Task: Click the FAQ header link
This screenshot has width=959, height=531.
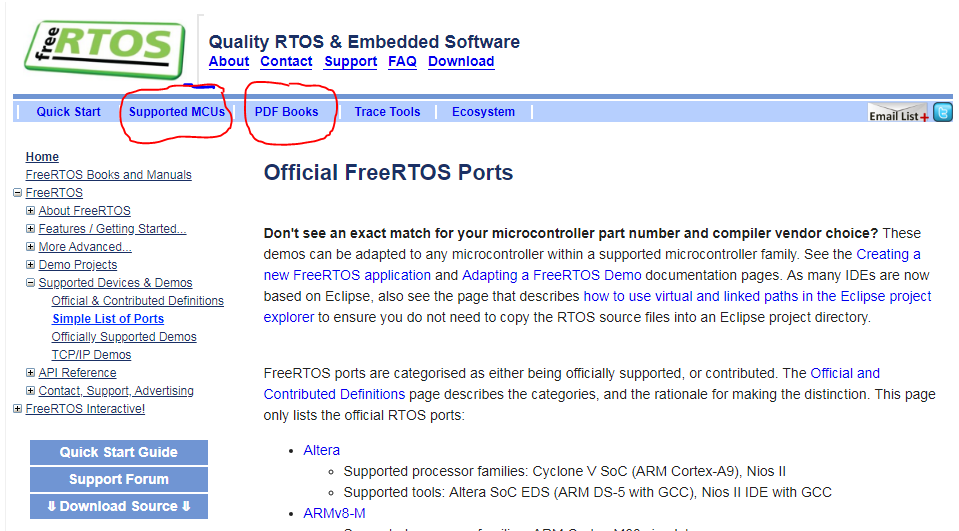Action: [x=402, y=62]
